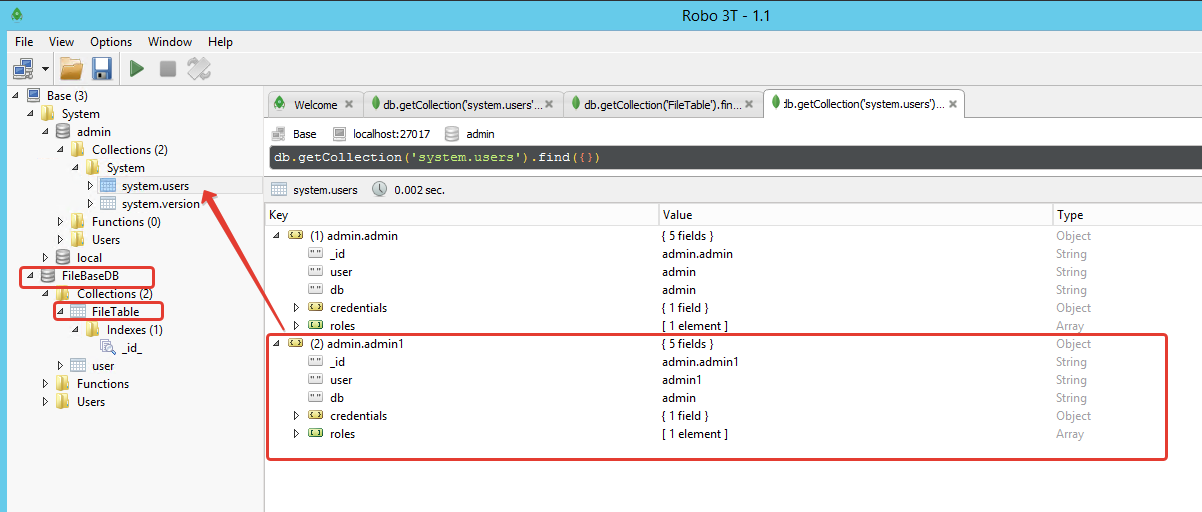
Task: Click the localhost:27017 server label
Action: [391, 134]
